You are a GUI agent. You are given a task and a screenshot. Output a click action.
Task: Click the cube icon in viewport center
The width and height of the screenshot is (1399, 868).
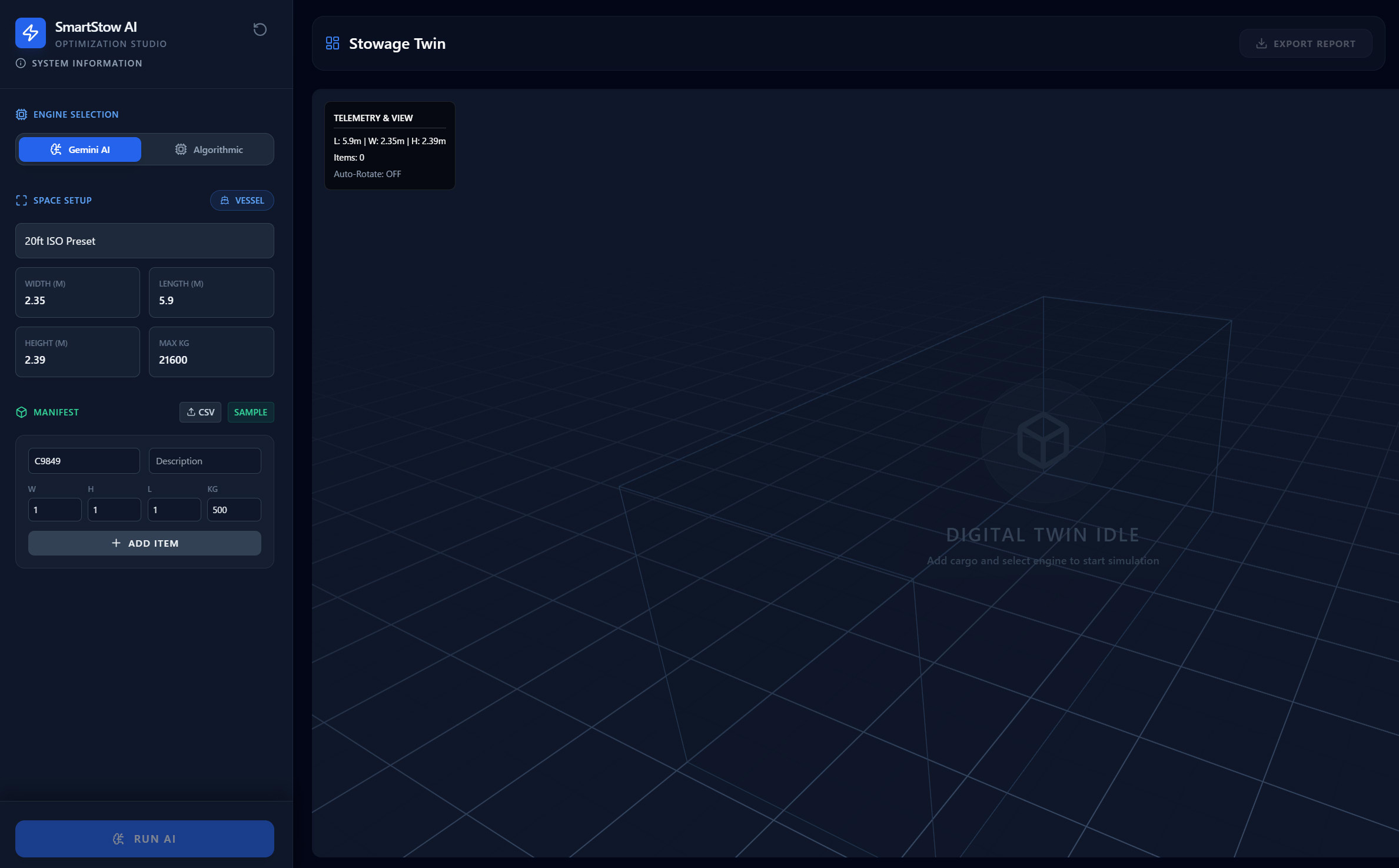1043,441
